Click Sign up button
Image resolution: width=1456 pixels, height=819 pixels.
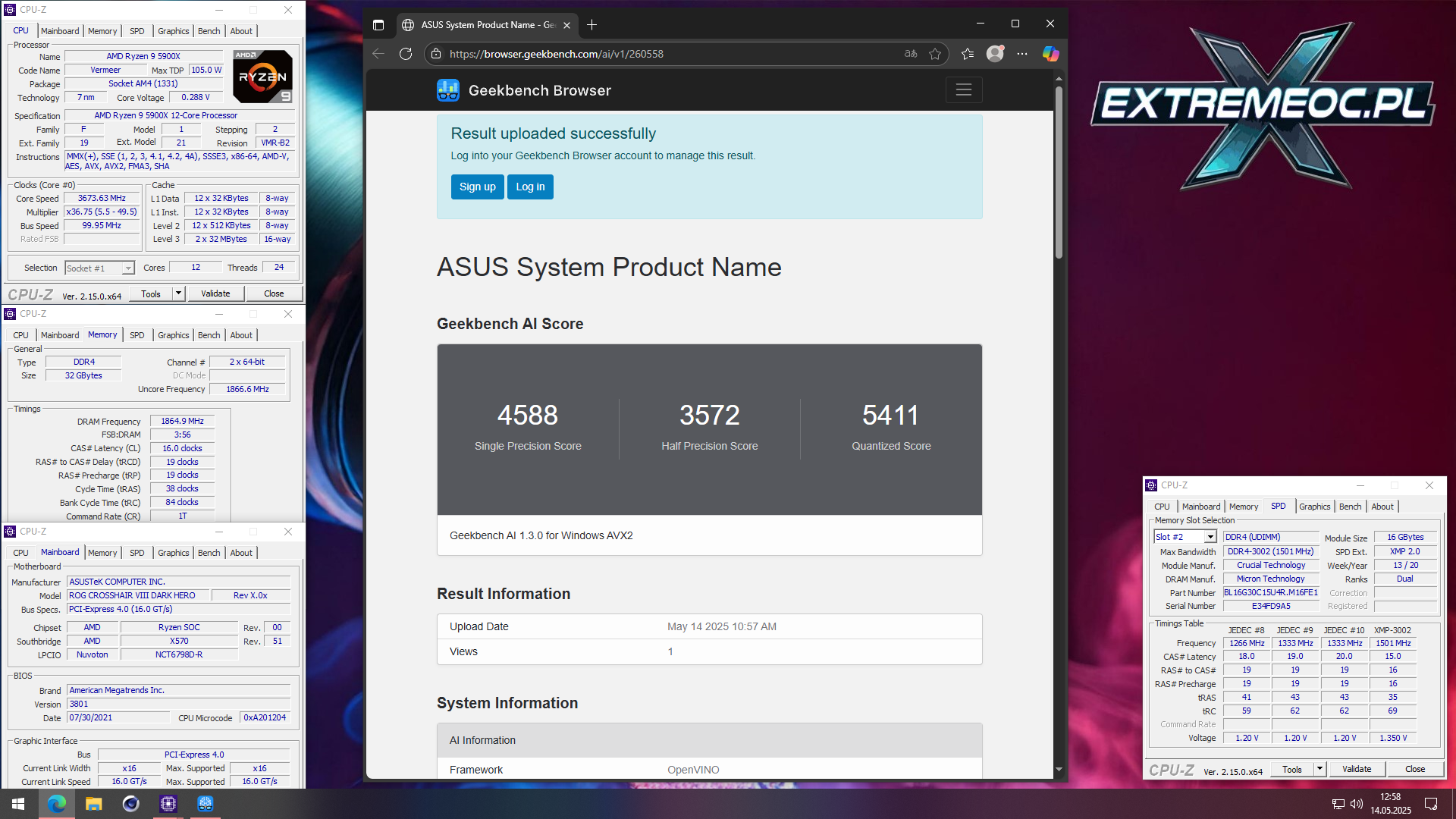478,187
